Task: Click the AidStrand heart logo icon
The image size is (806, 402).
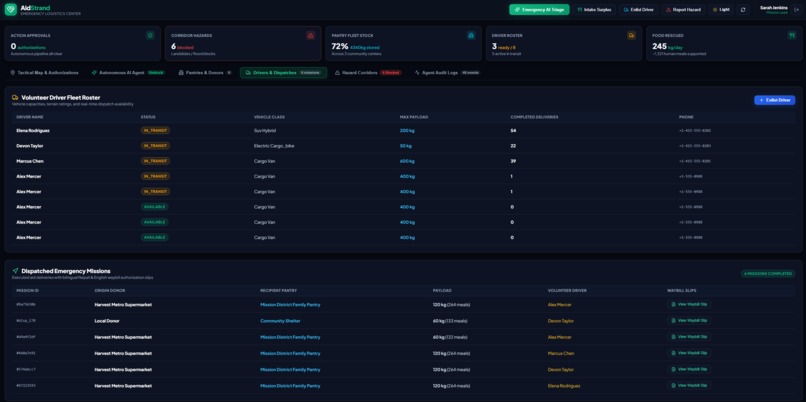Action: 11,10
